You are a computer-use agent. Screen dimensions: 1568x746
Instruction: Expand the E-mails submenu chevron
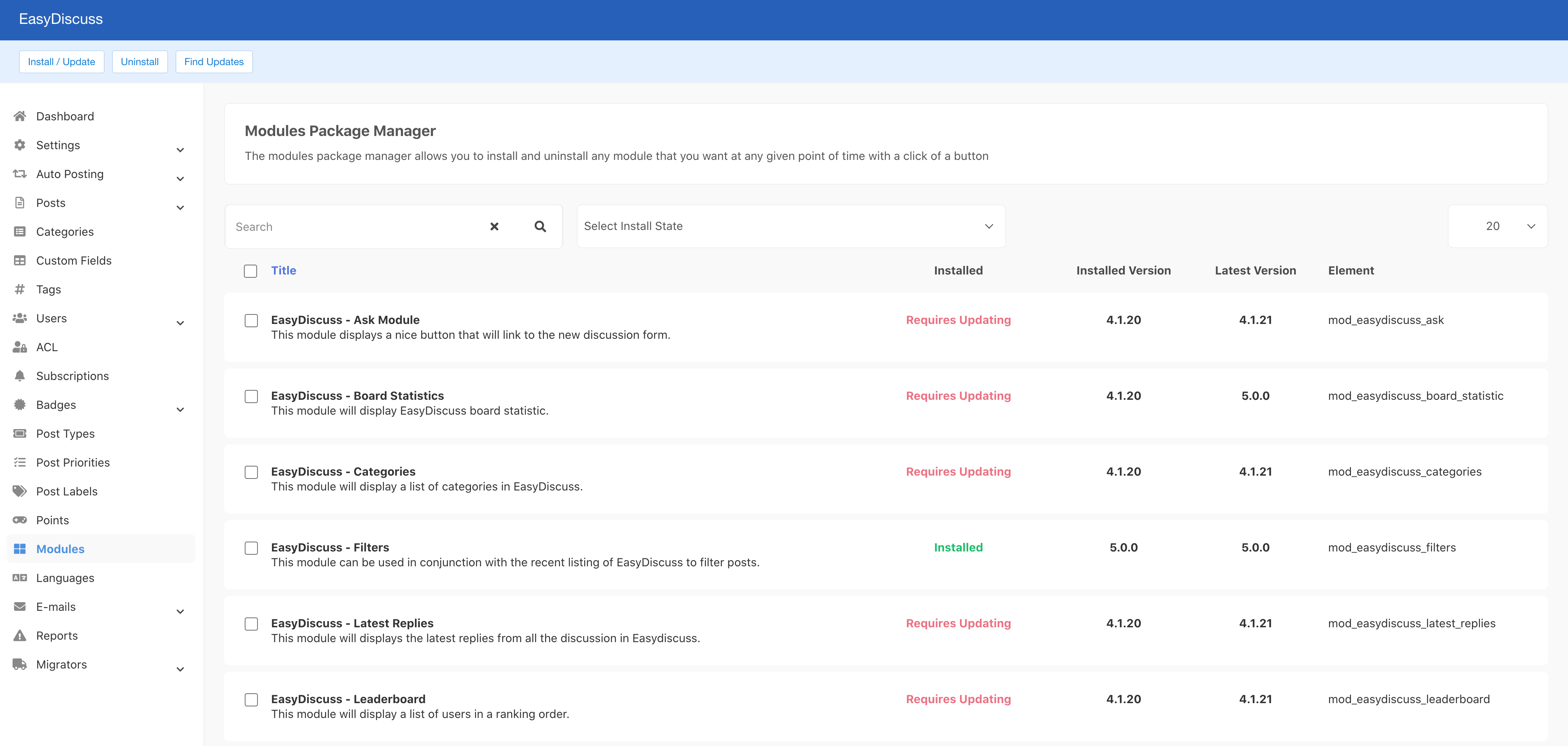point(180,611)
